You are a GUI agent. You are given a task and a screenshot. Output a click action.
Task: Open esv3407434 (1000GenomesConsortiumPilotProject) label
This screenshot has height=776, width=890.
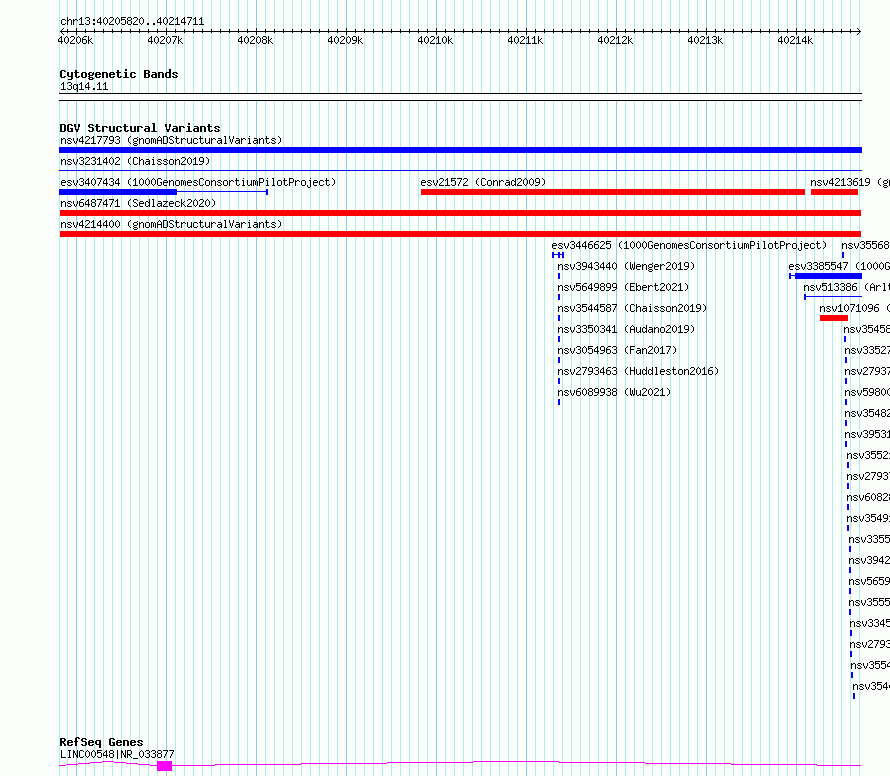[x=198, y=182]
